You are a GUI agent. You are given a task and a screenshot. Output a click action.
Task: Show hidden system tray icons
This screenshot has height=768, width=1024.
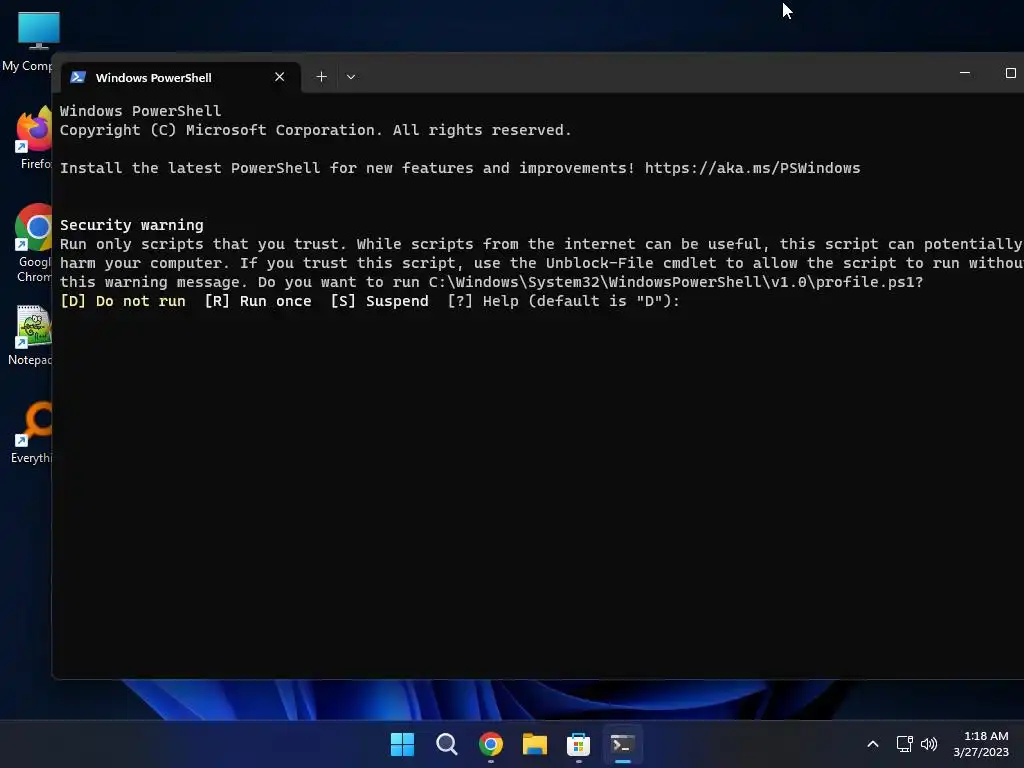click(x=872, y=744)
